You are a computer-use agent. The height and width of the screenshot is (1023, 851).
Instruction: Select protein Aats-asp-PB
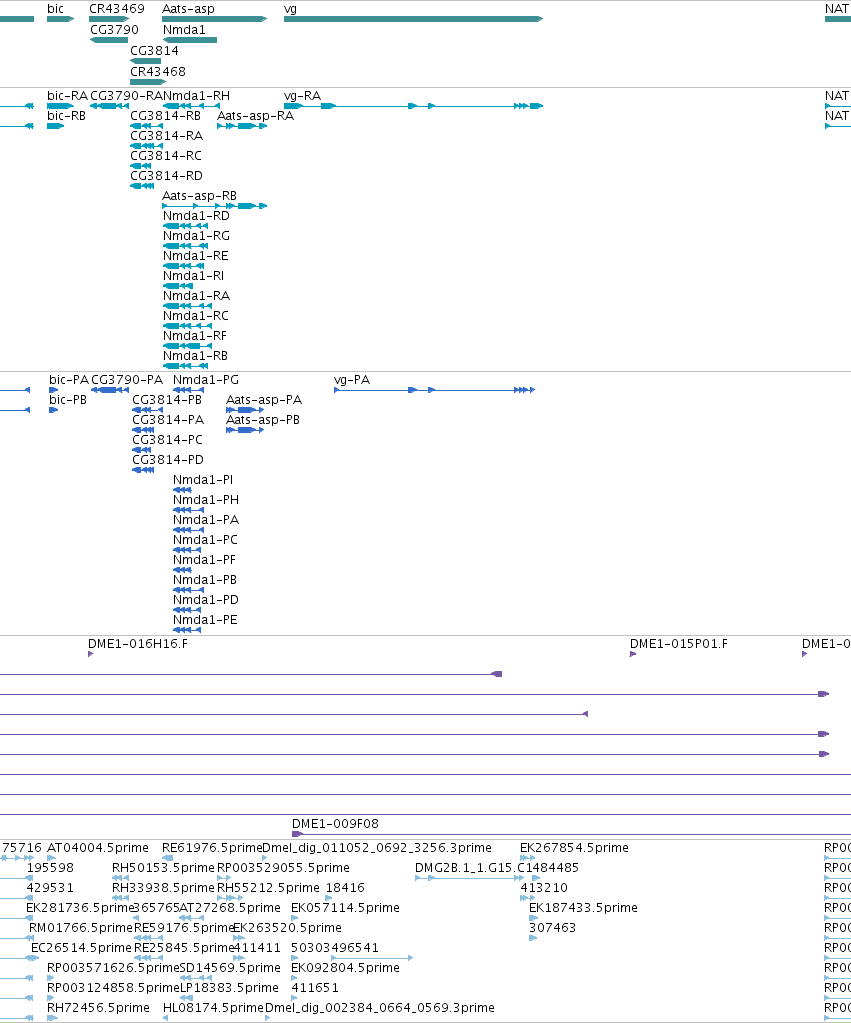pyautogui.click(x=245, y=430)
